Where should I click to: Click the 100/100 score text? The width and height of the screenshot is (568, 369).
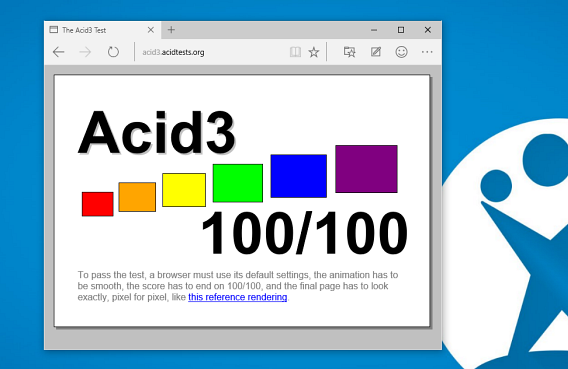point(304,233)
